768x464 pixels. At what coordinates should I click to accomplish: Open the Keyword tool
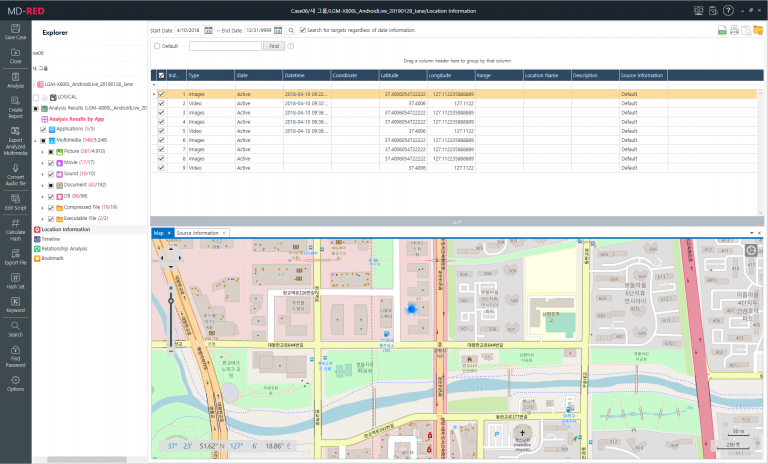coord(15,304)
